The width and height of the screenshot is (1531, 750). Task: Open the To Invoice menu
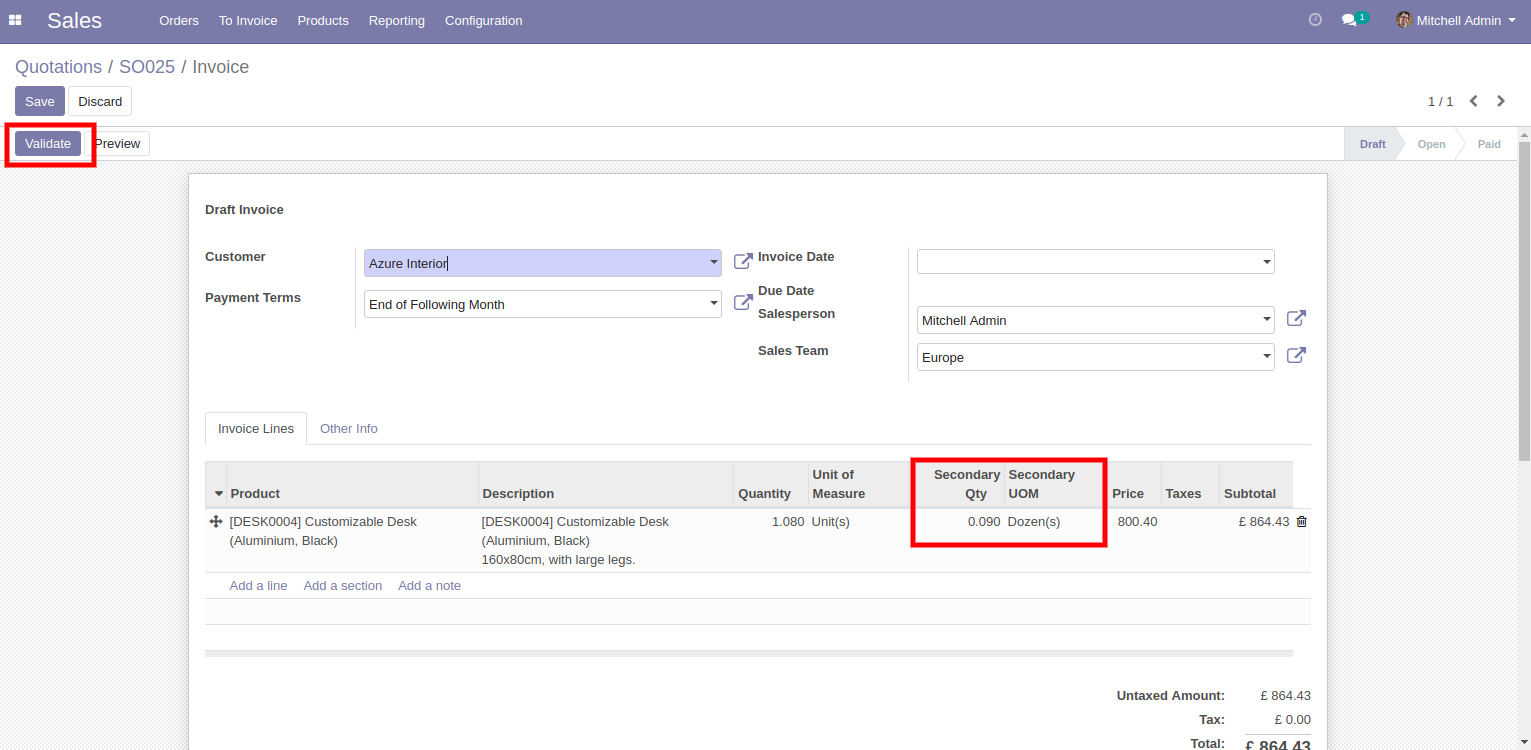pos(248,20)
